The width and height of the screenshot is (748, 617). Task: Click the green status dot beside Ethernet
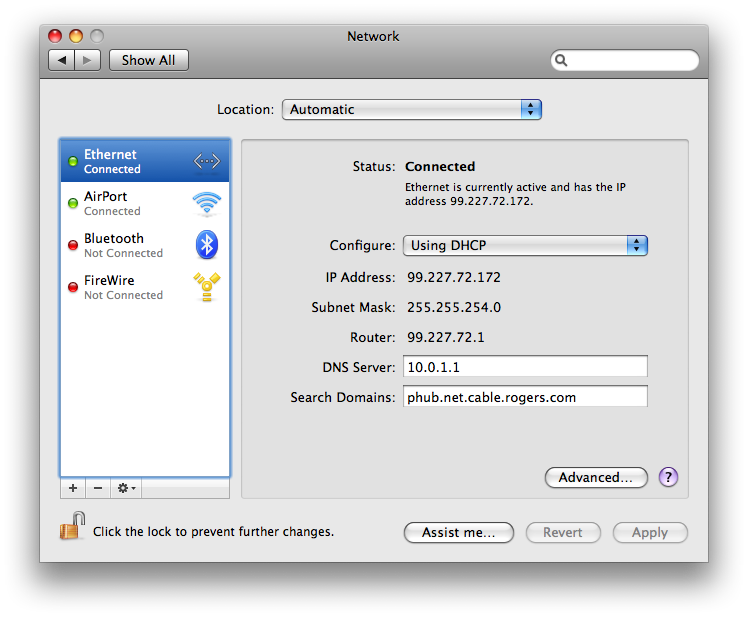point(73,161)
